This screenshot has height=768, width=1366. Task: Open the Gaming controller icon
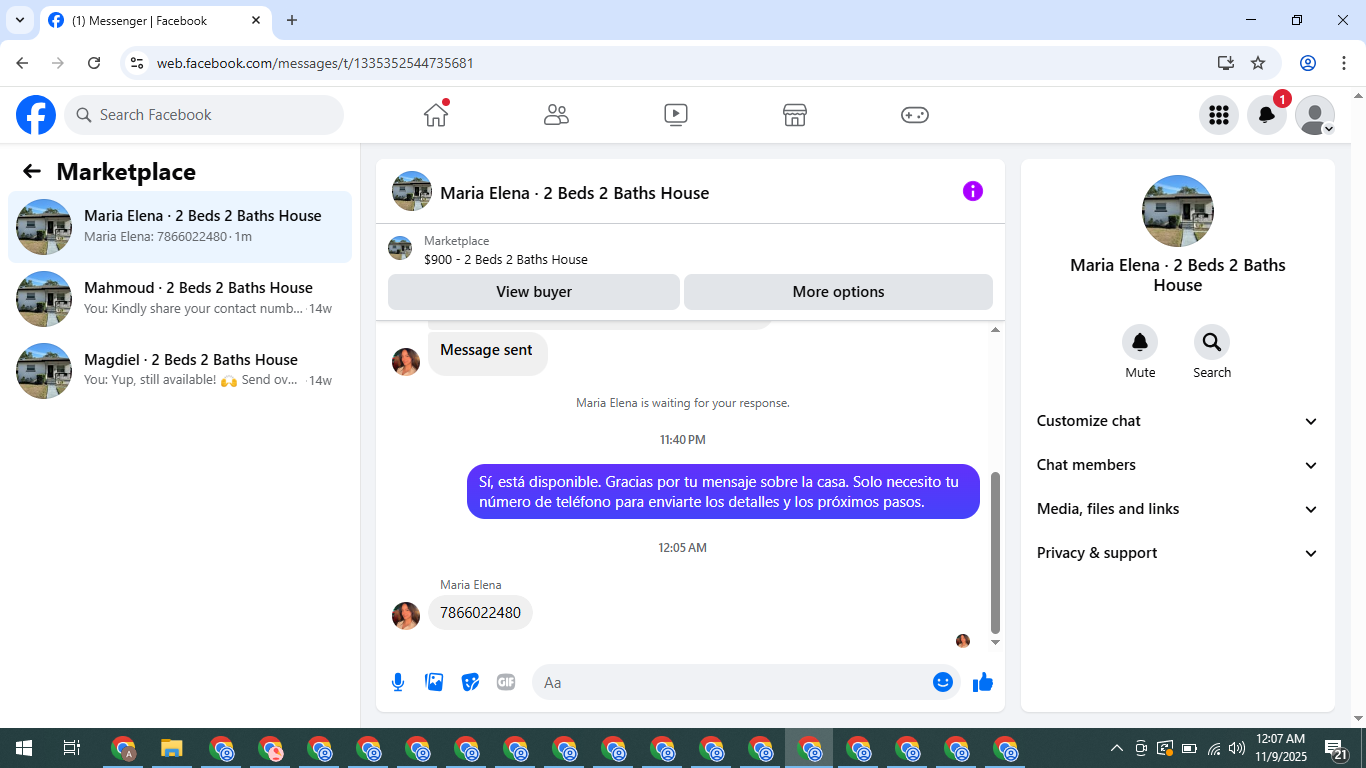pos(915,115)
